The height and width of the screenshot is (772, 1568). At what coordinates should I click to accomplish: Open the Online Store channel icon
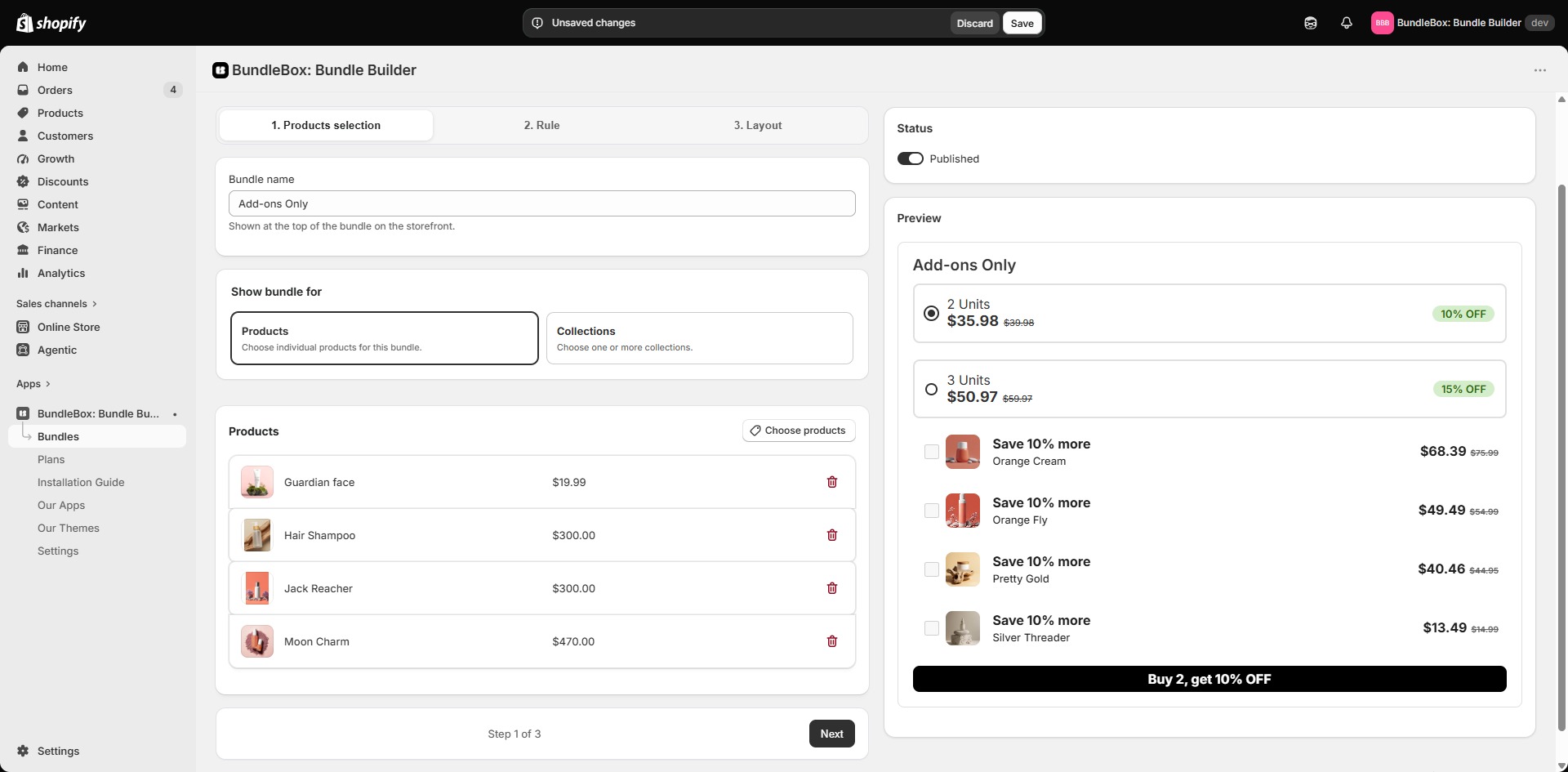pos(23,327)
